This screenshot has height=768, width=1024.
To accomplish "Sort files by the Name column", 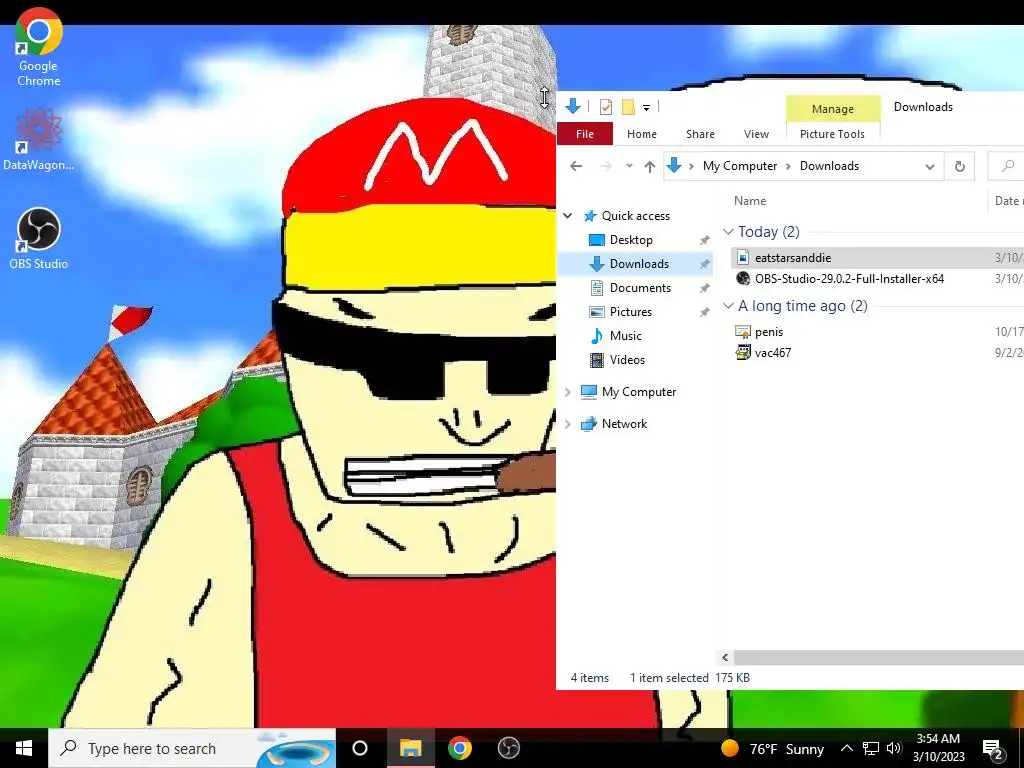I will pyautogui.click(x=750, y=201).
